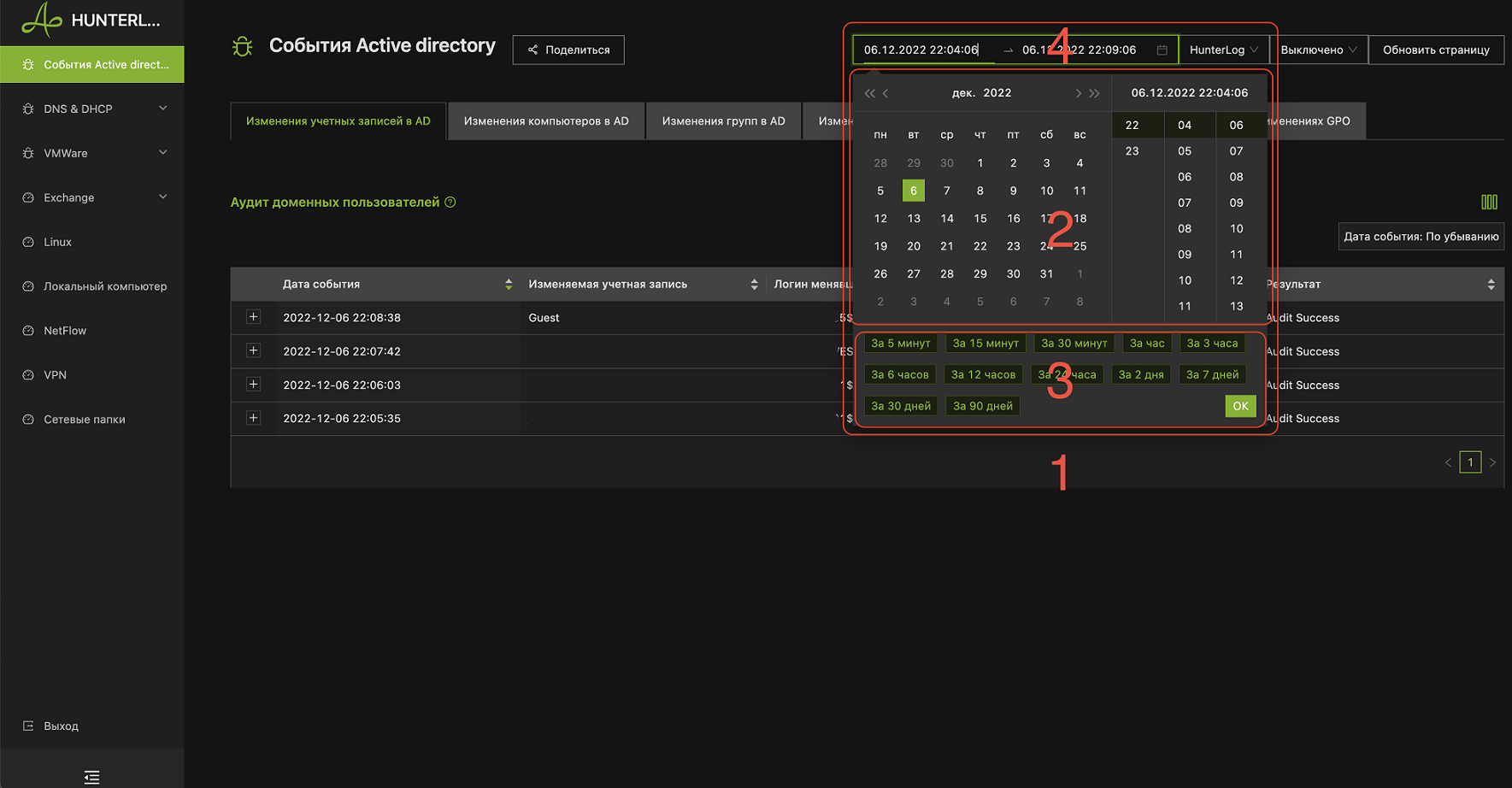Image resolution: width=1512 pixels, height=788 pixels.
Task: Open 'Локальный компьютер' in the sidebar
Action: tap(92, 286)
